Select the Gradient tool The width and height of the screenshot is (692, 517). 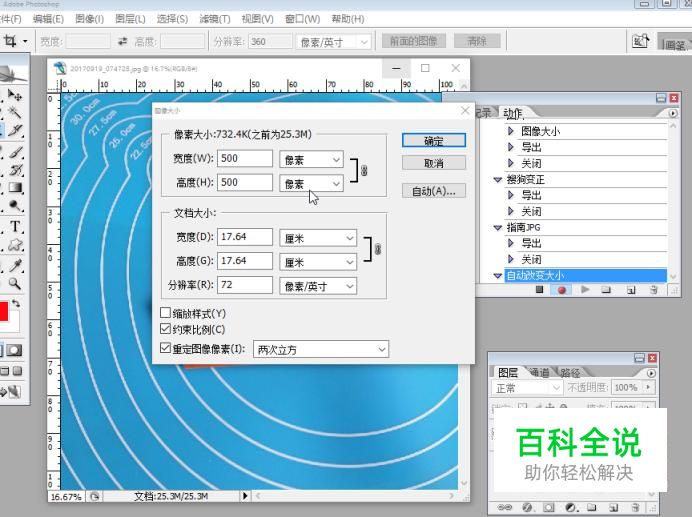15,188
